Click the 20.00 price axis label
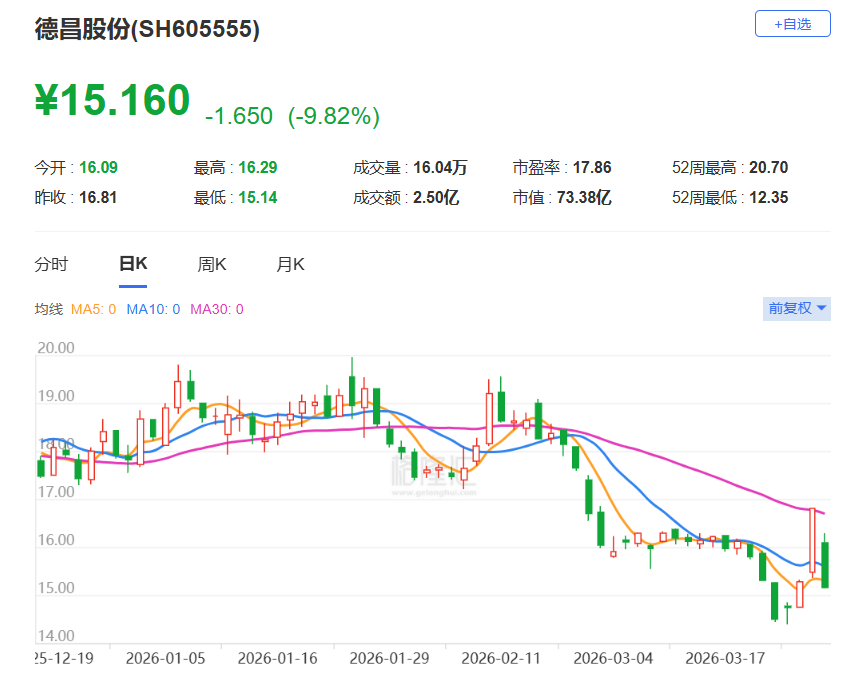The image size is (865, 674). coord(56,348)
